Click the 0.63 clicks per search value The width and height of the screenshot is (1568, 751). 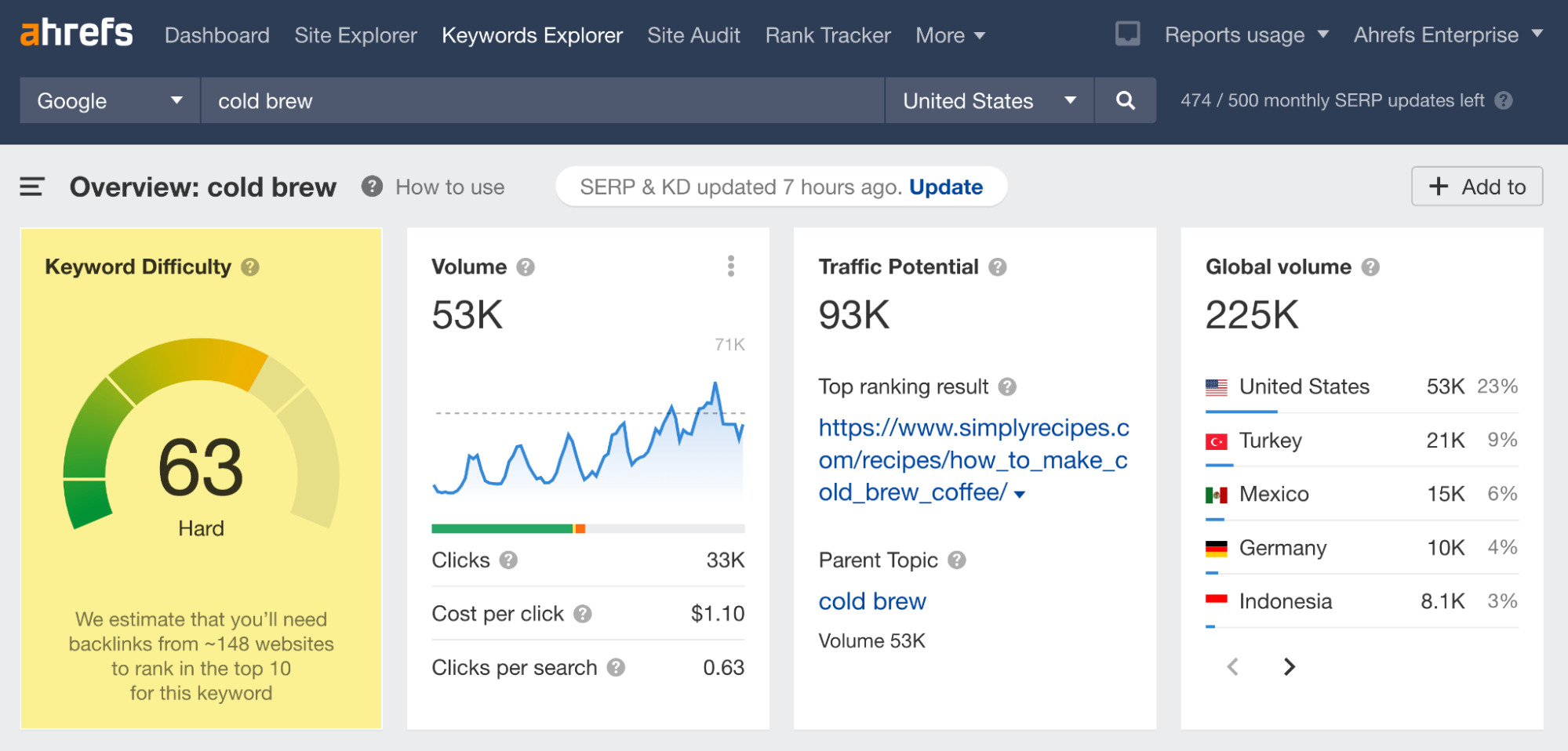(723, 667)
